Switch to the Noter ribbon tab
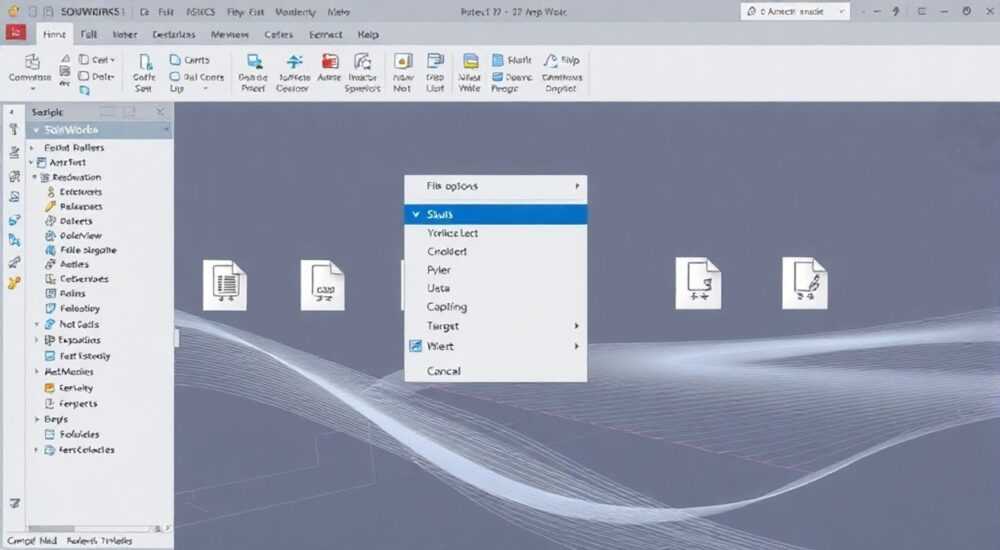1000x550 pixels. click(x=125, y=34)
